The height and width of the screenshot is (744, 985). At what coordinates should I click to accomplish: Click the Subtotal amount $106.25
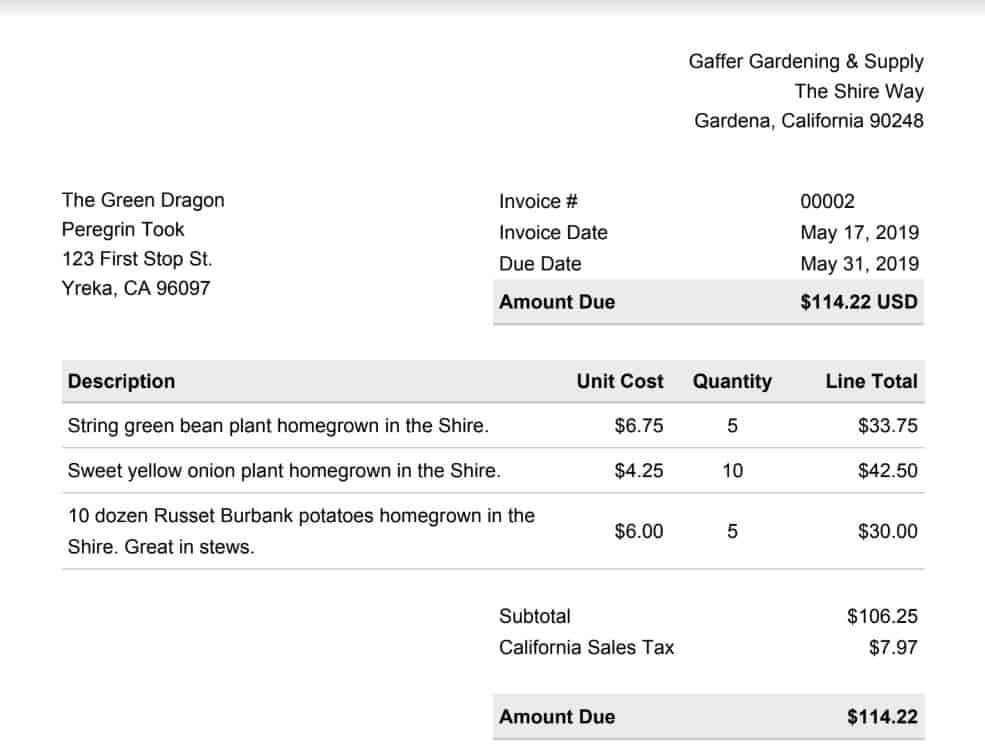coord(882,616)
